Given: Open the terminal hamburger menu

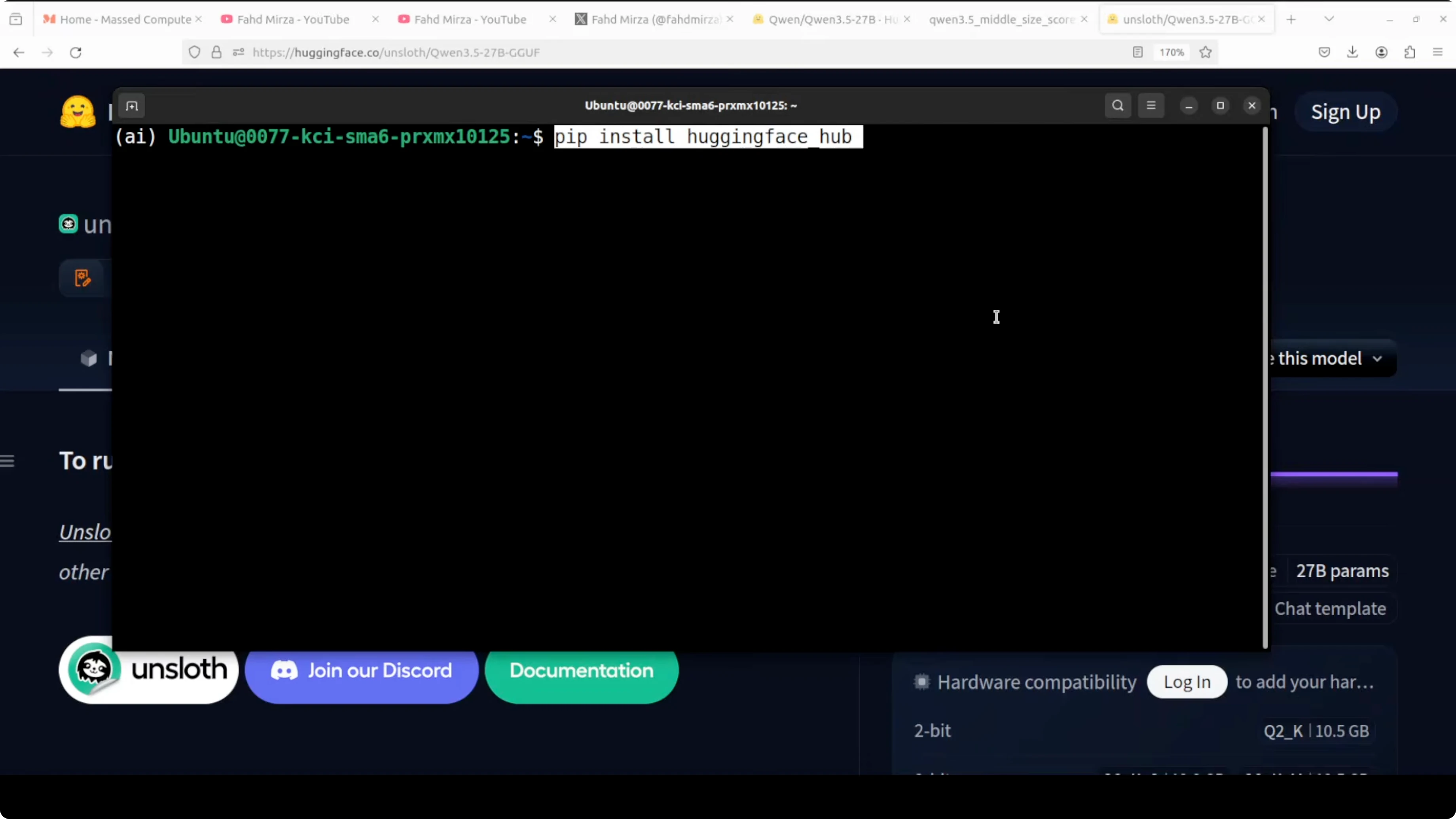Looking at the screenshot, I should point(1151,106).
